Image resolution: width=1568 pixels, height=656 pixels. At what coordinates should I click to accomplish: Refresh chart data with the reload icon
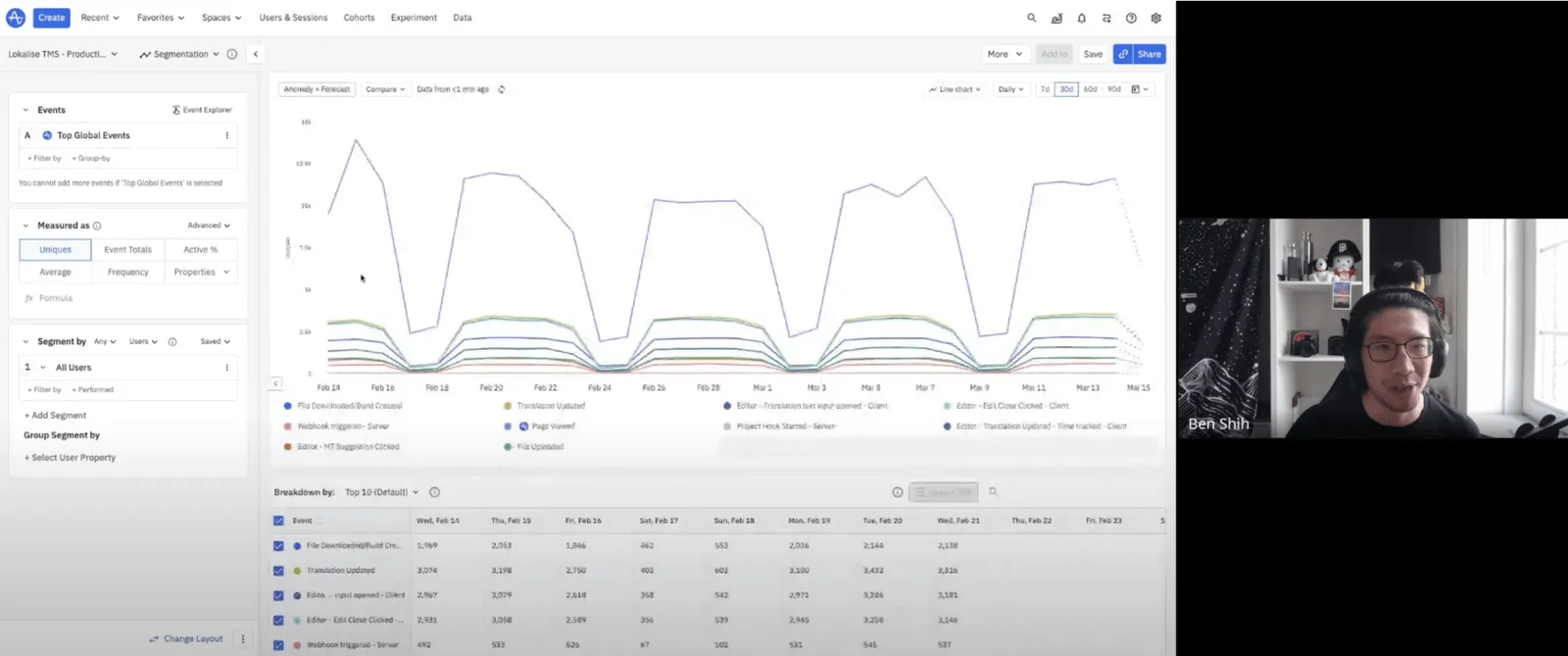[x=502, y=89]
